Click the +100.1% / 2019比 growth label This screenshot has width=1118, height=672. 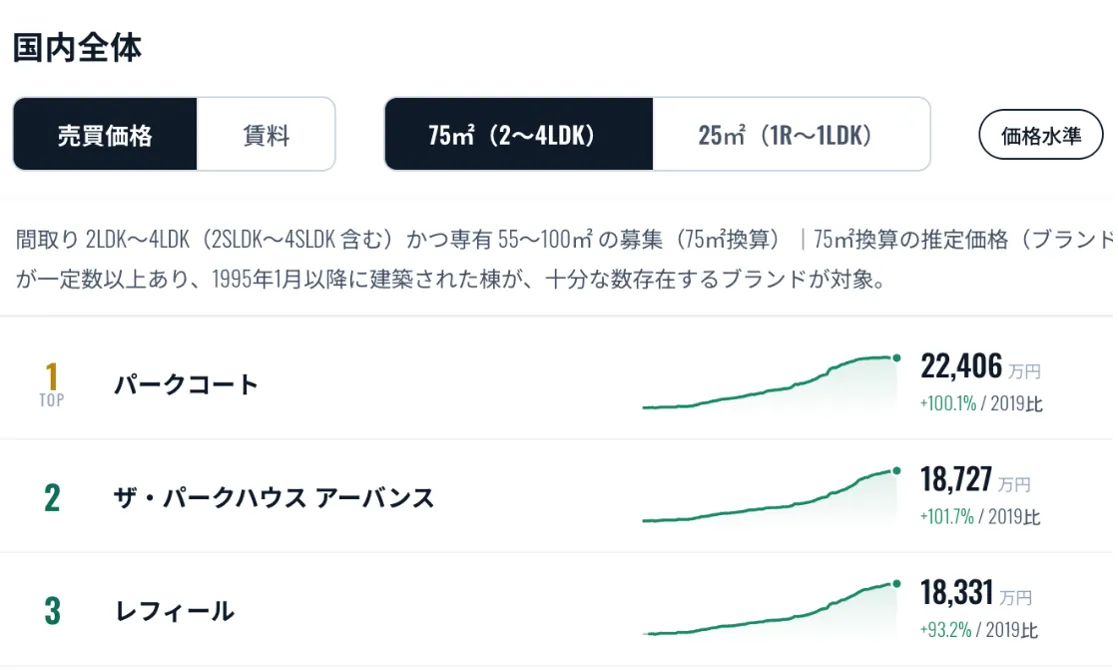pyautogui.click(x=981, y=404)
